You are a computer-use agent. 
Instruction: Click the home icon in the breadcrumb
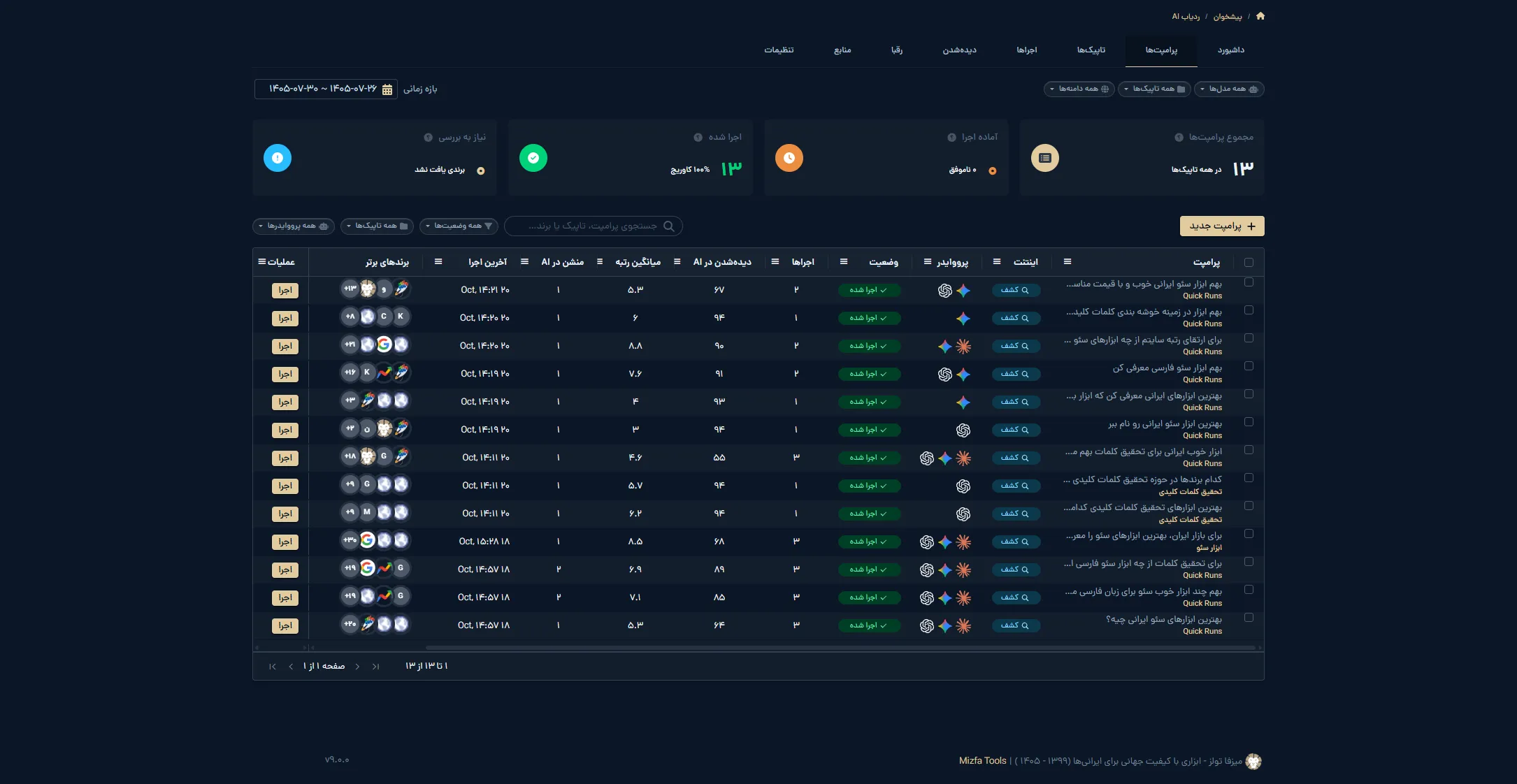(1260, 16)
